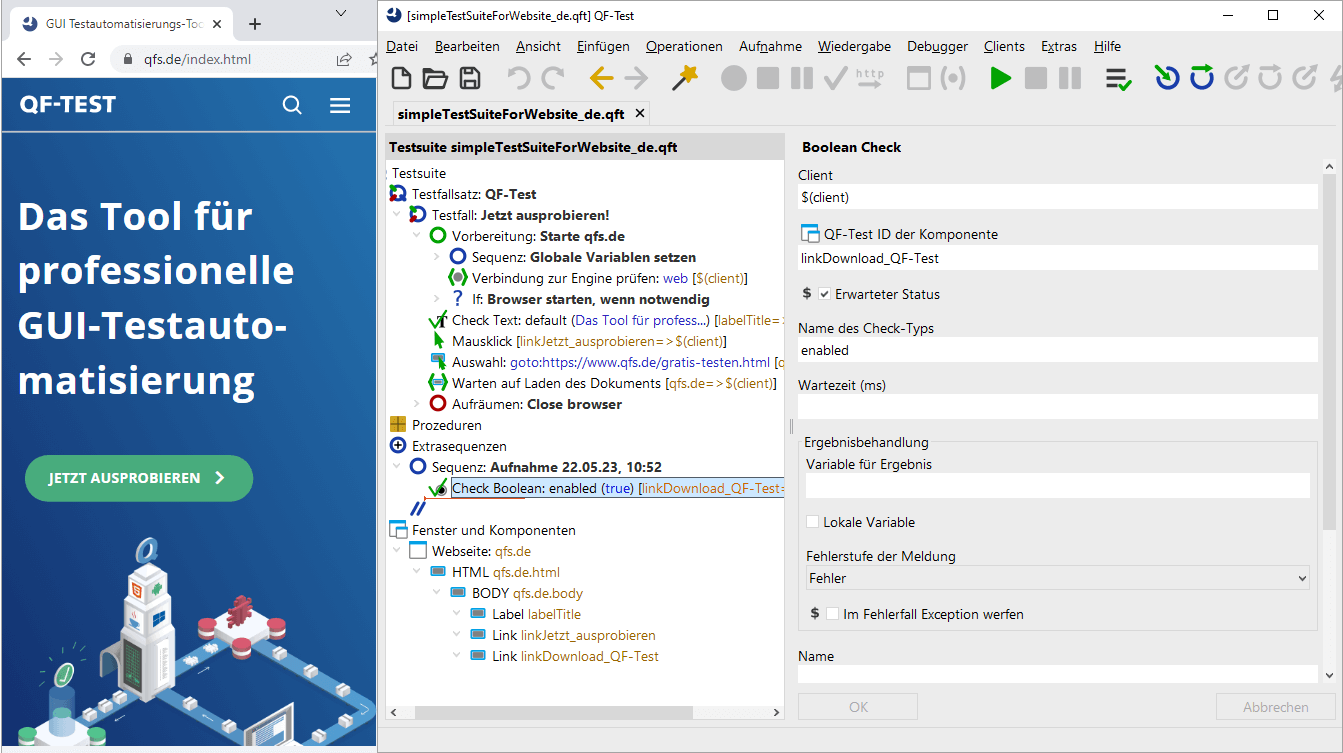
Task: Click the Auswahl node icon
Action: pyautogui.click(x=438, y=362)
